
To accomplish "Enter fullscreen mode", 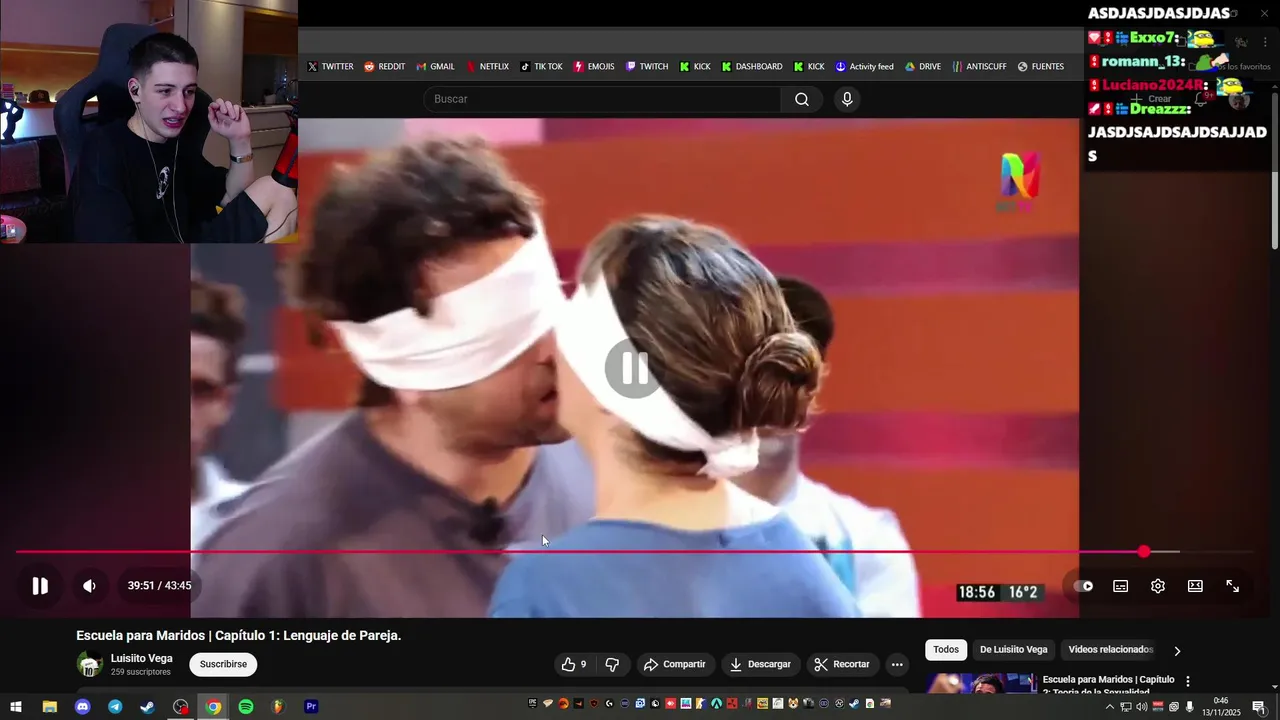I will click(1233, 586).
